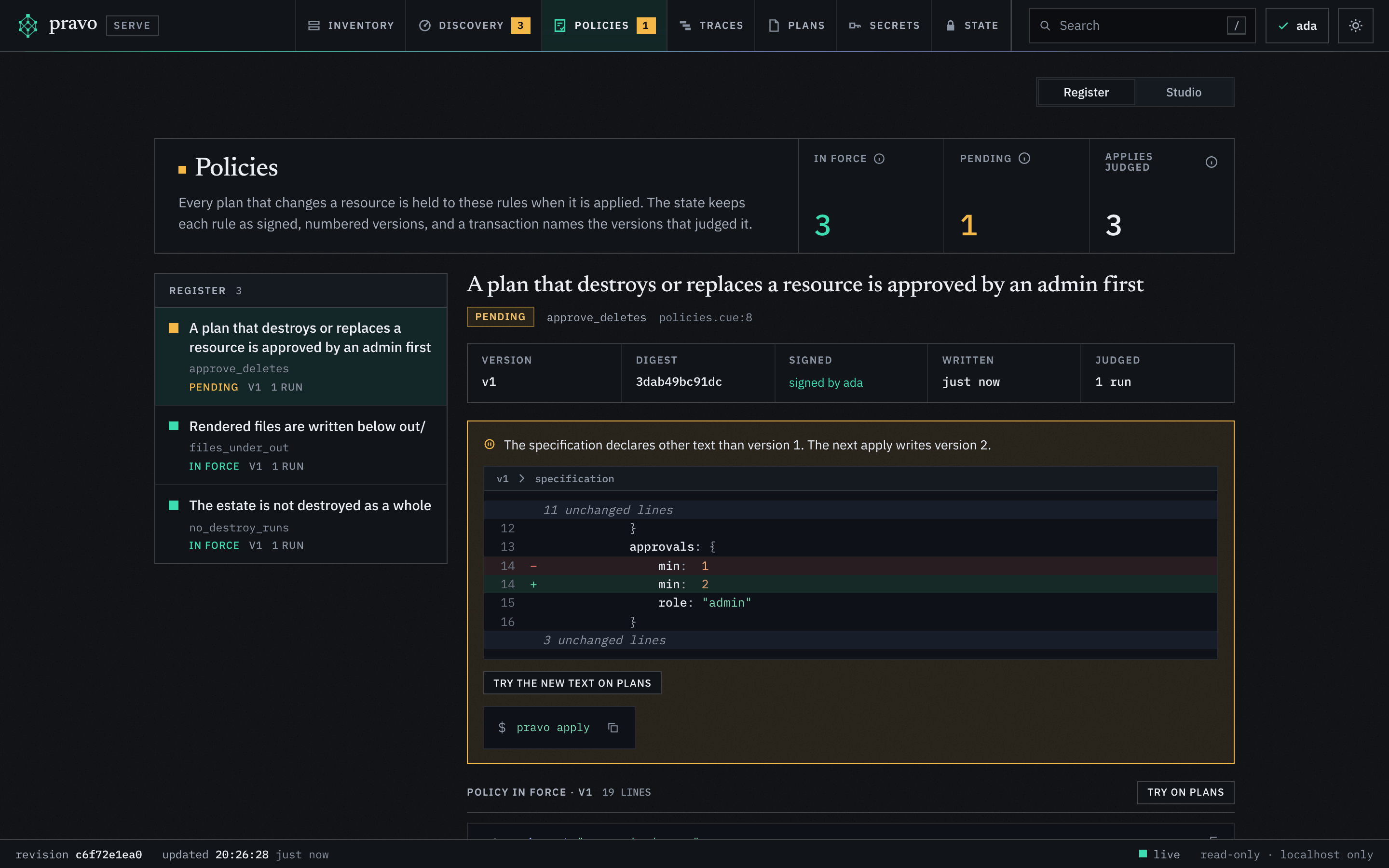Click the ada user button

click(x=1296, y=26)
